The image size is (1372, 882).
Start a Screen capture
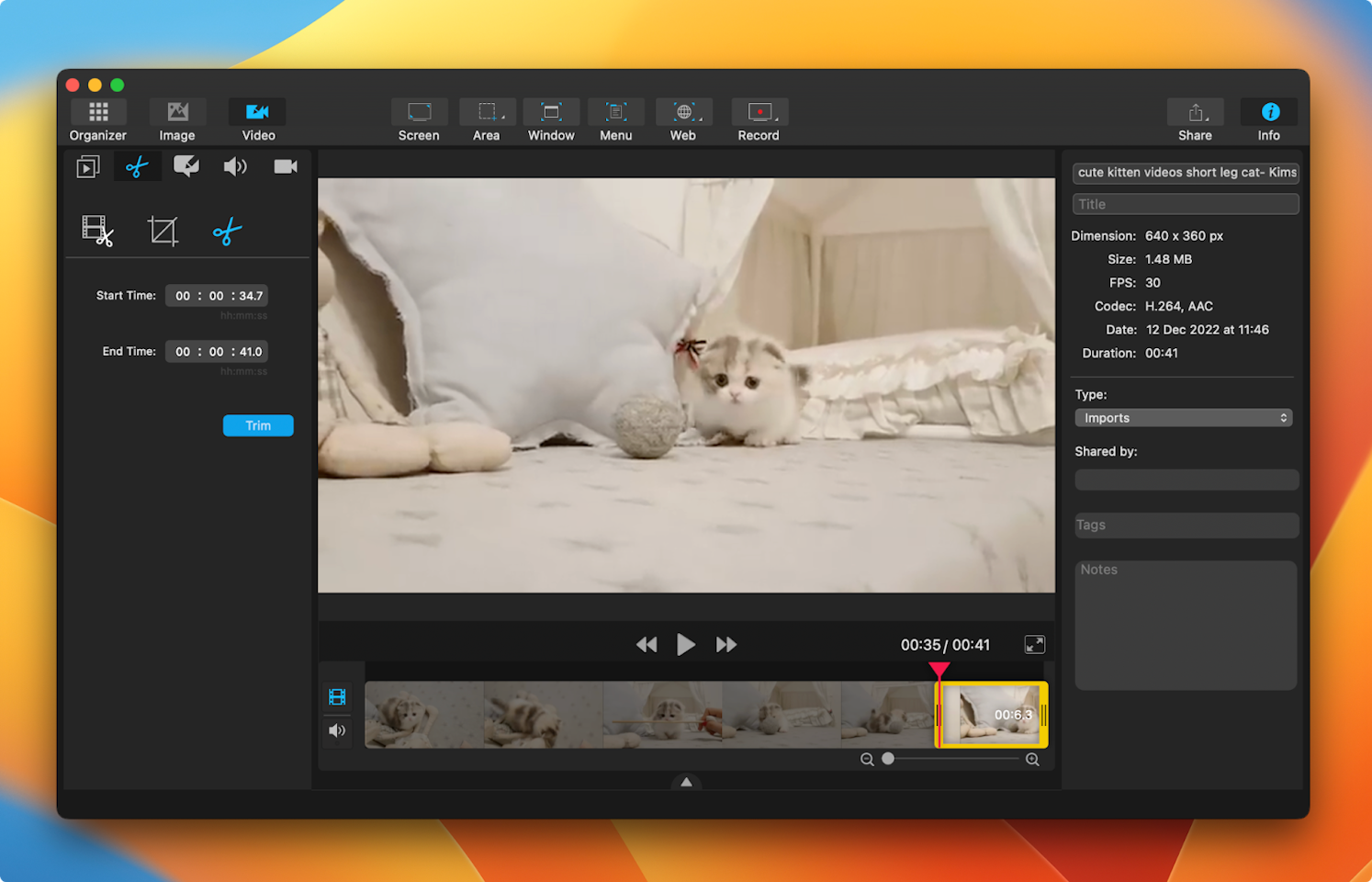coord(419,119)
